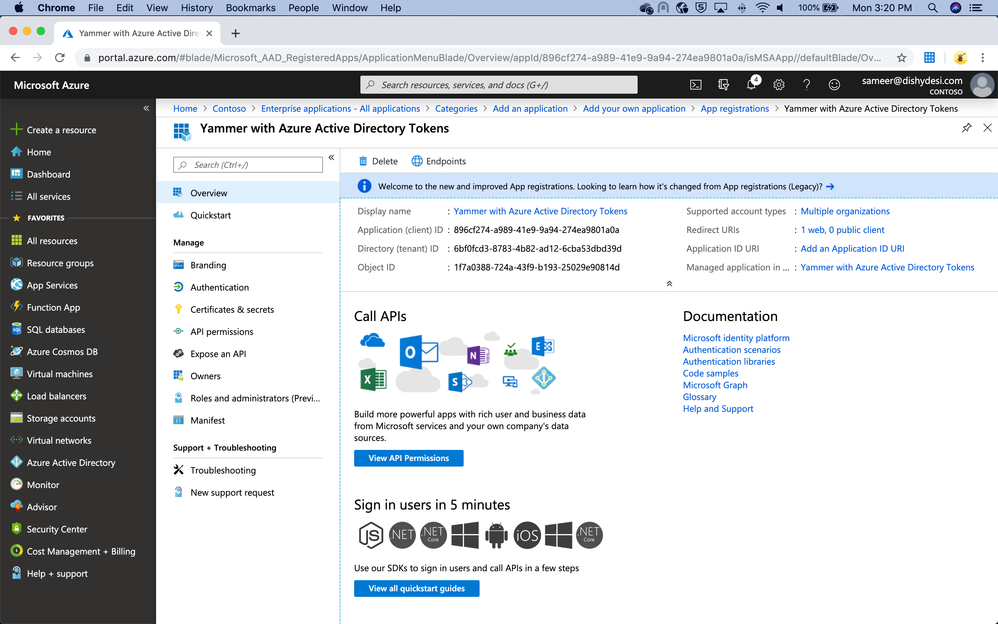The image size is (998, 624).
Task: Open user account avatar menu
Action: tap(982, 85)
